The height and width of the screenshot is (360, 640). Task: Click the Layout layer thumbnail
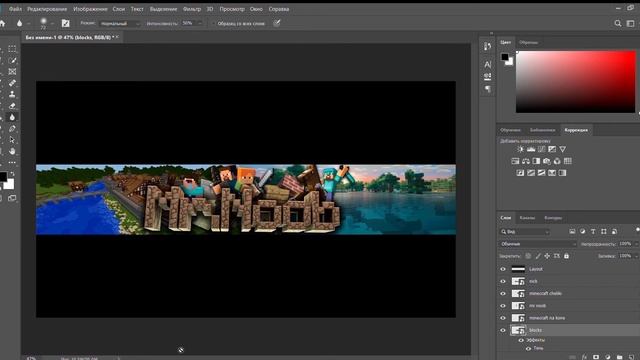click(x=518, y=269)
